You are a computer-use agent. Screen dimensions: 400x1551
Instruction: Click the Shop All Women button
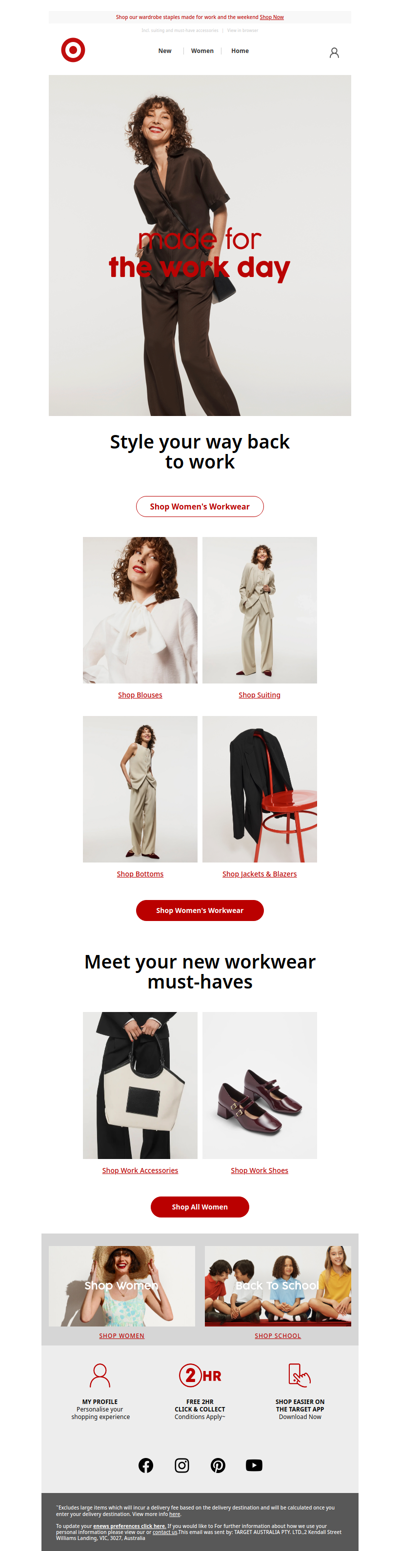click(x=200, y=1207)
